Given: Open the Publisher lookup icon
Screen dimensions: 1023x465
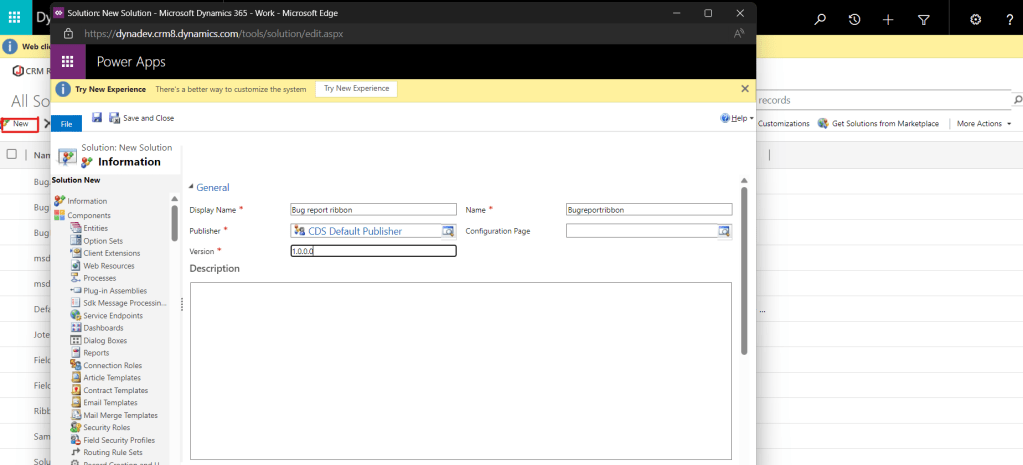Looking at the screenshot, I should click(x=449, y=231).
